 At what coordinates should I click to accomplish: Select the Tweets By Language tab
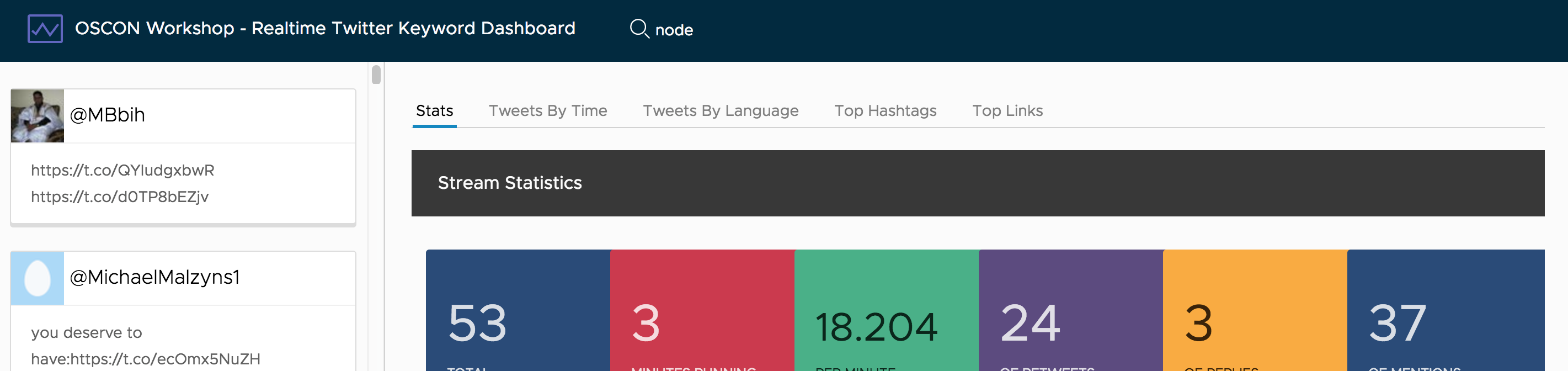click(x=720, y=111)
